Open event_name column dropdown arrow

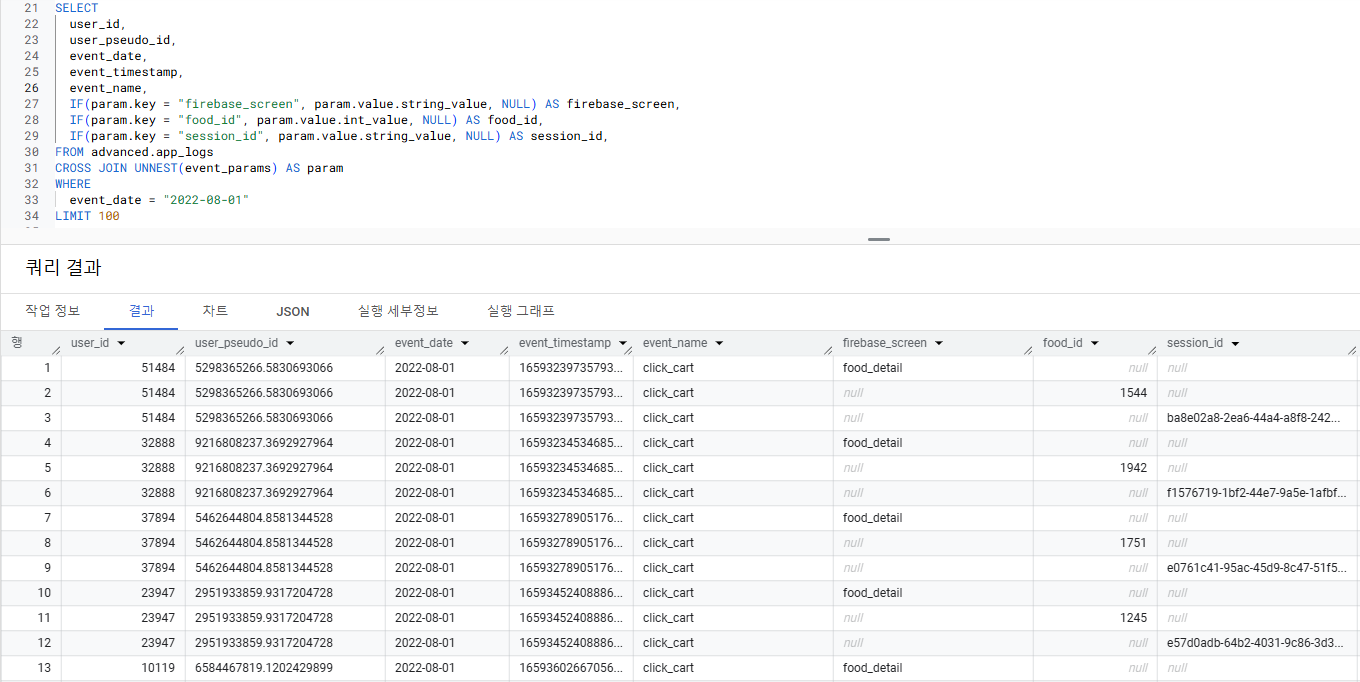click(719, 343)
